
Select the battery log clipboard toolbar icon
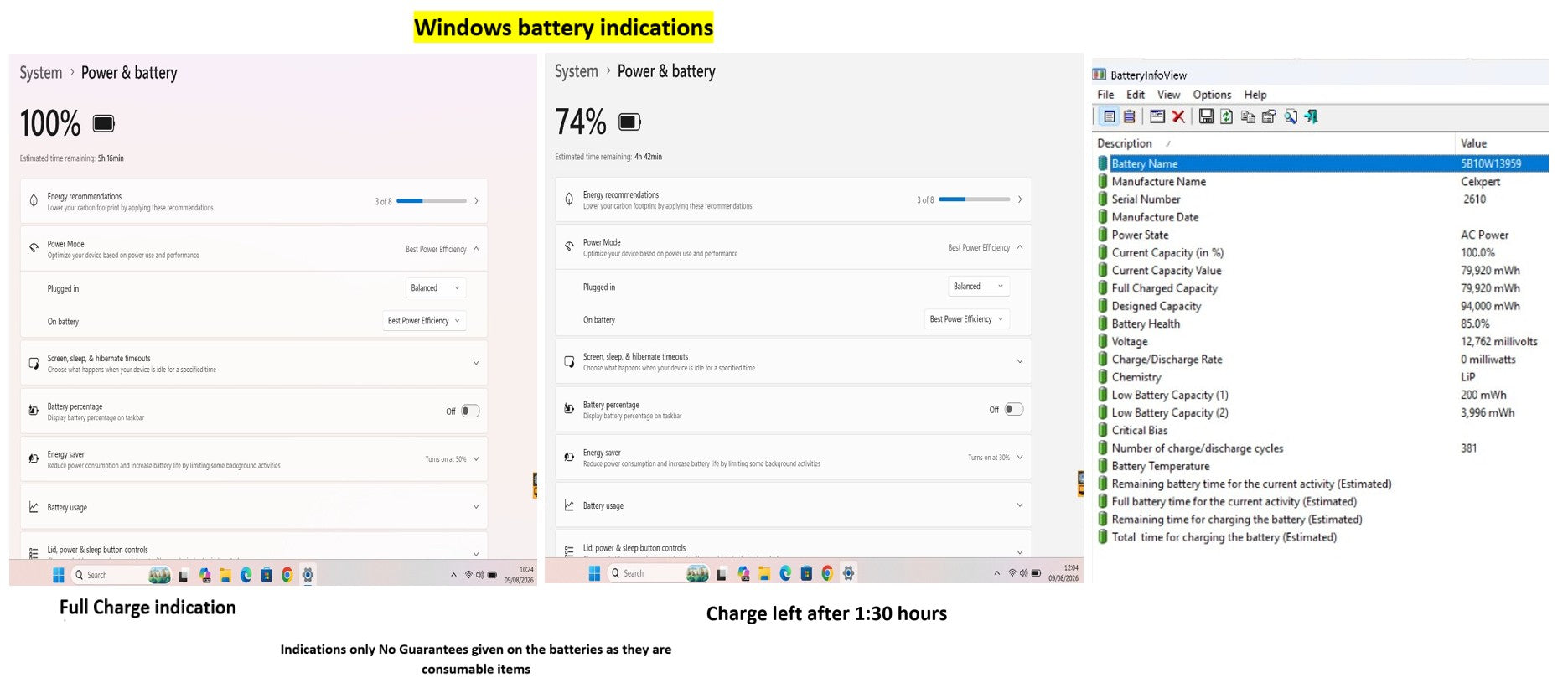[1129, 116]
